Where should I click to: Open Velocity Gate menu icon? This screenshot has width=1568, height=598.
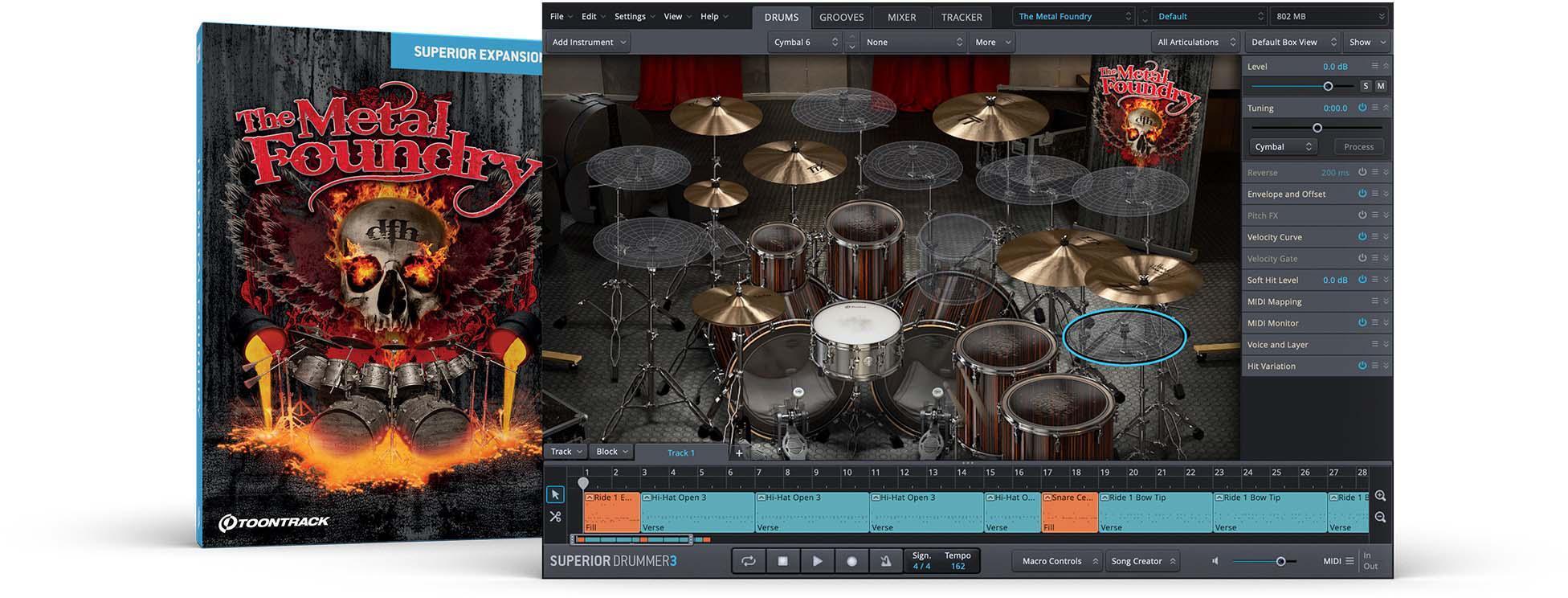tap(1374, 258)
